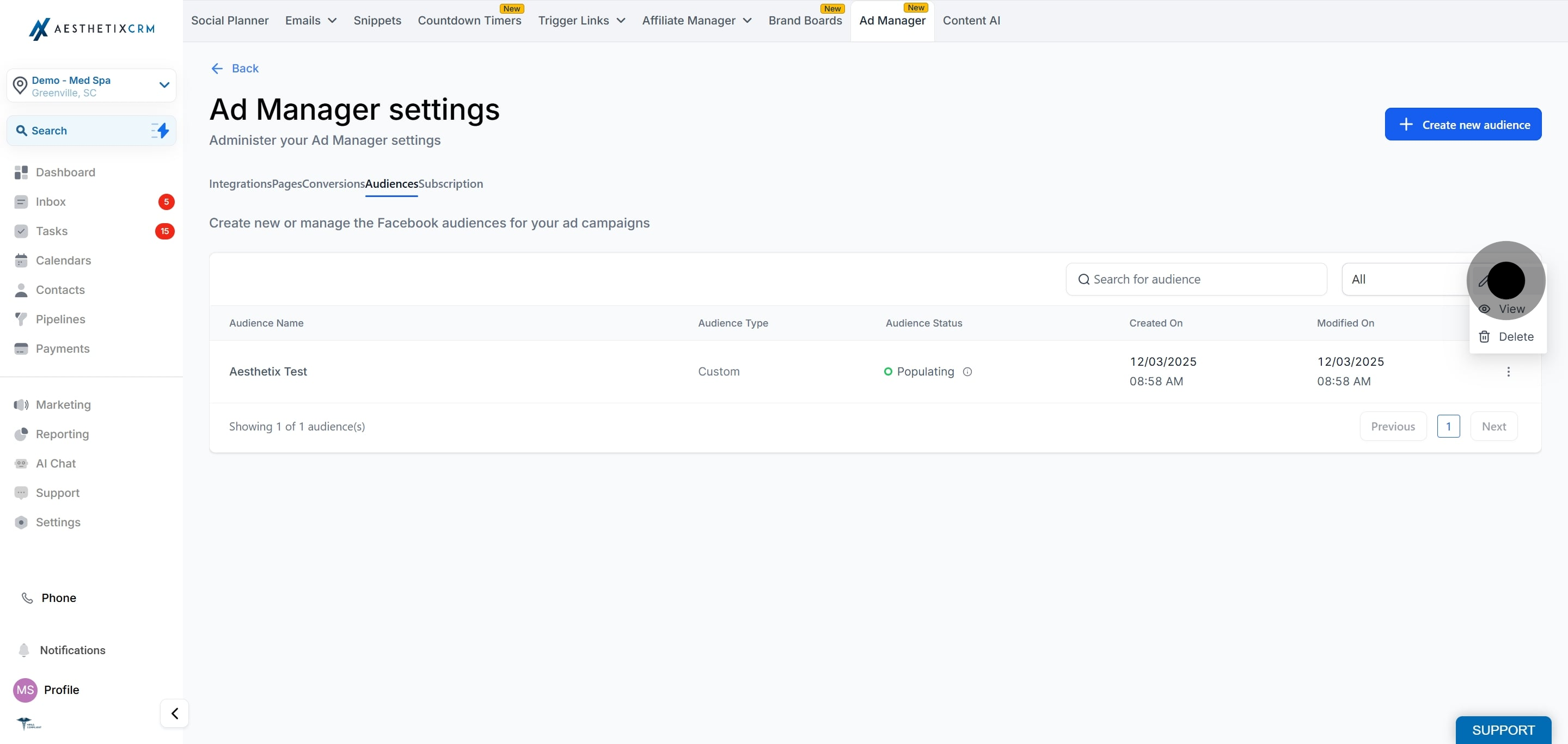Open the Affiliate Manager dropdown
Image resolution: width=1568 pixels, height=744 pixels.
(x=696, y=21)
